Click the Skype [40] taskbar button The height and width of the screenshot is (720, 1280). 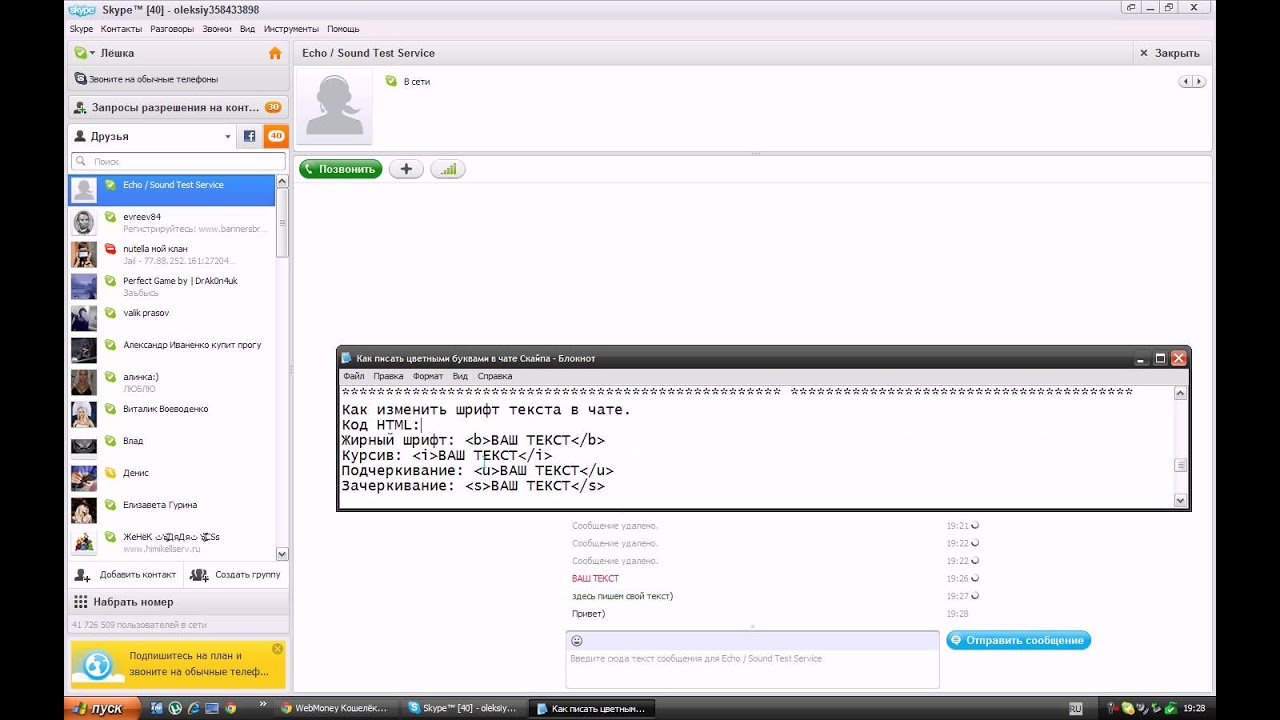463,708
